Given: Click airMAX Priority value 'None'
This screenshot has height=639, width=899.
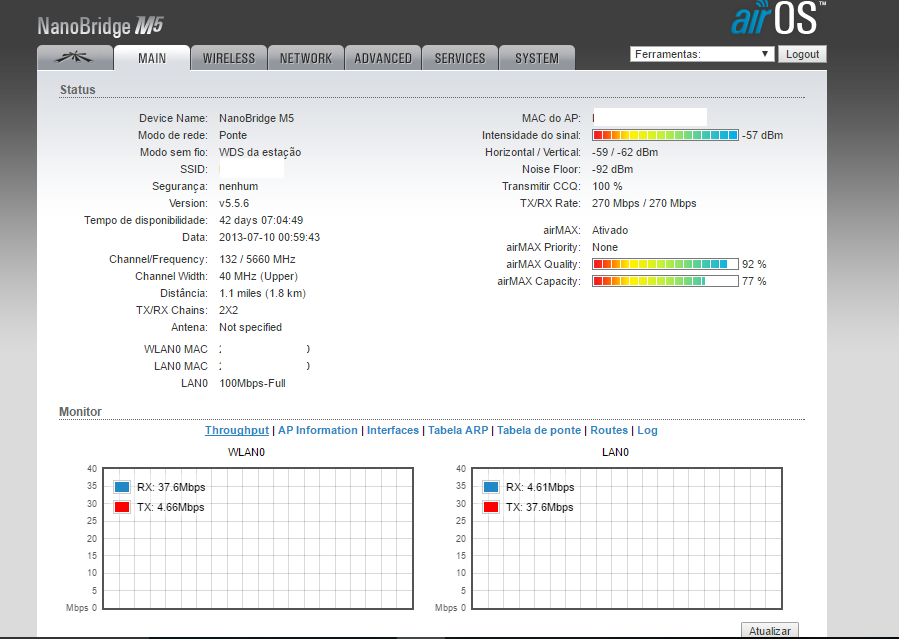Looking at the screenshot, I should 605,248.
